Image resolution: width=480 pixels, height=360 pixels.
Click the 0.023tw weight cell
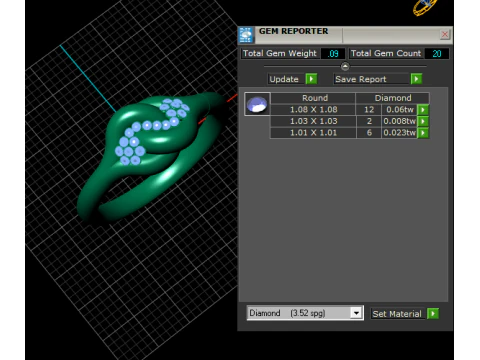pos(399,133)
